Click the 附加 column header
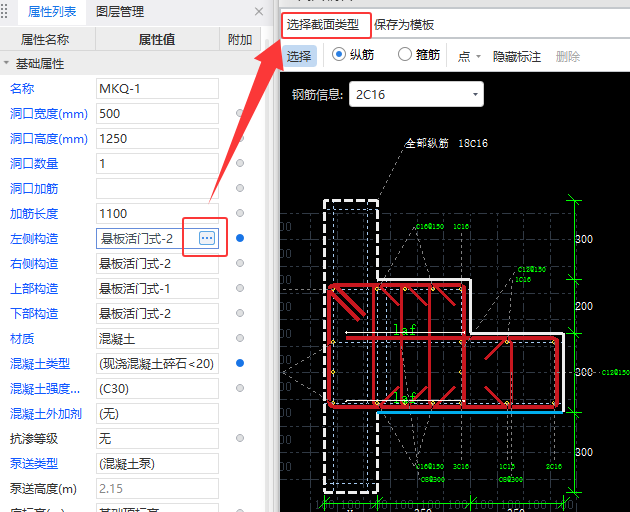 coord(240,39)
